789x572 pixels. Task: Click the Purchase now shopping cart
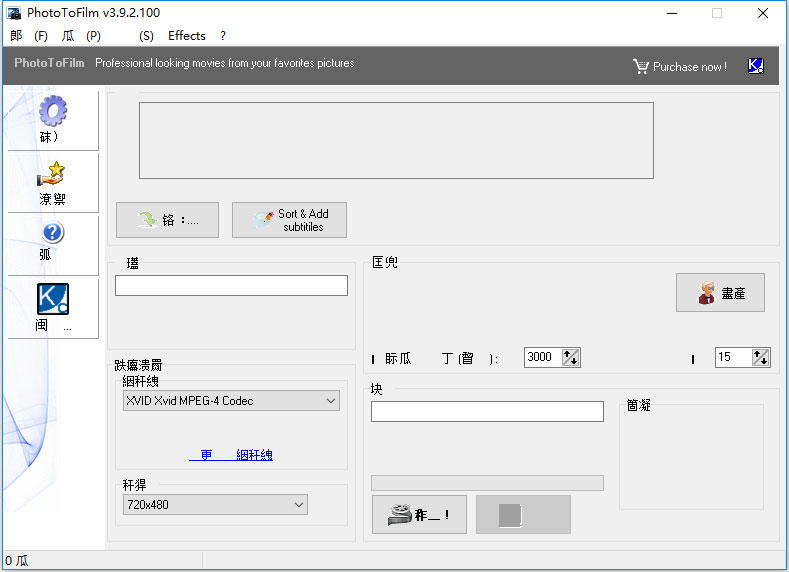[x=680, y=66]
